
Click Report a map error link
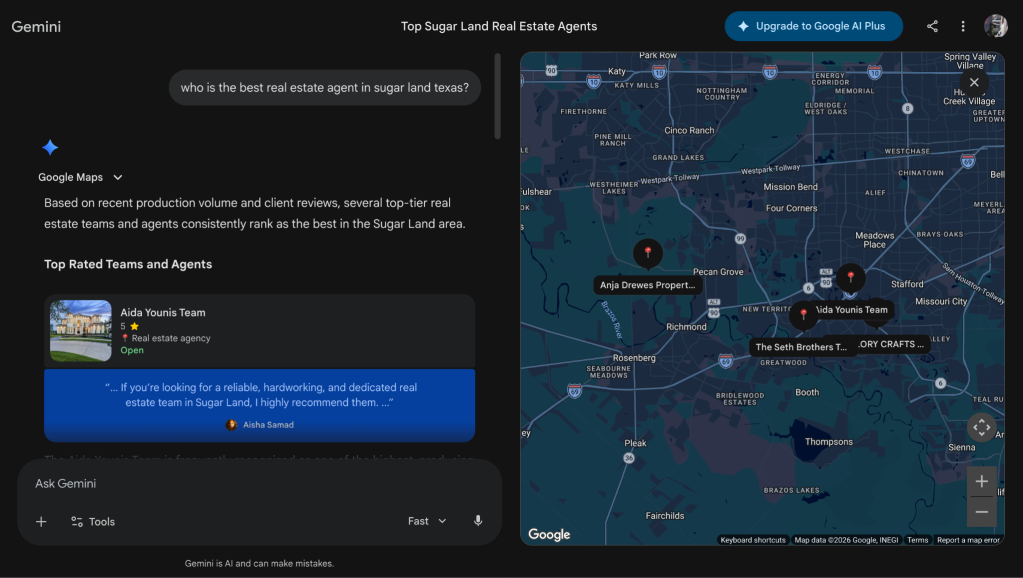[968, 540]
